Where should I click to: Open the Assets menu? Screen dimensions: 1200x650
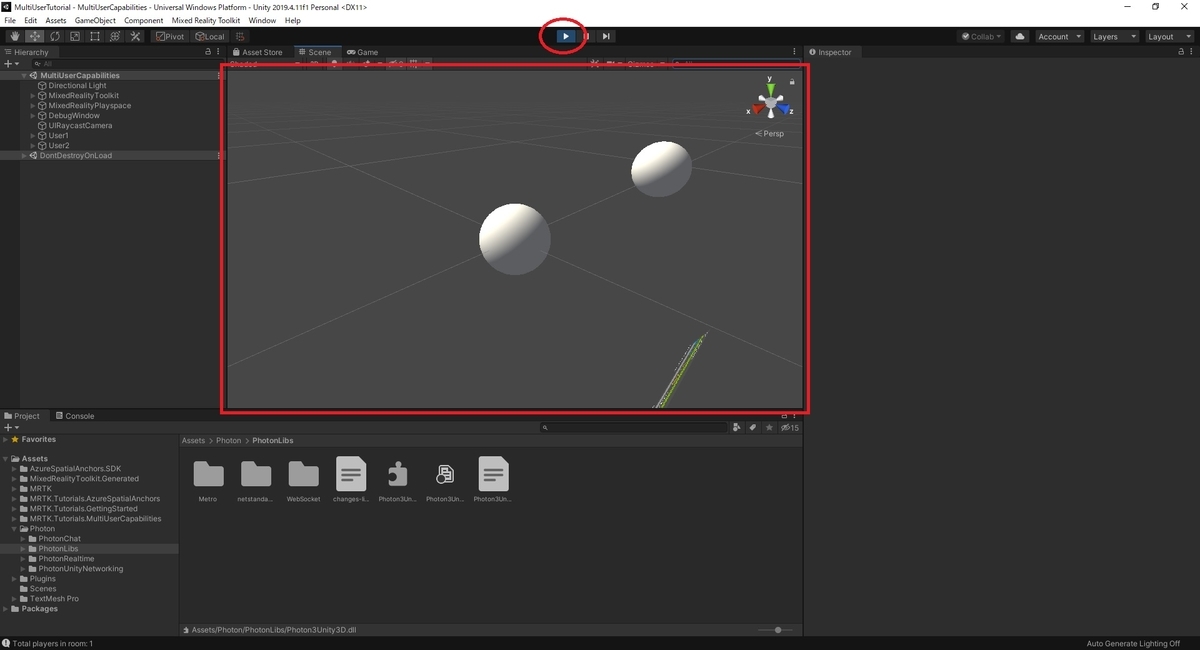(x=55, y=20)
